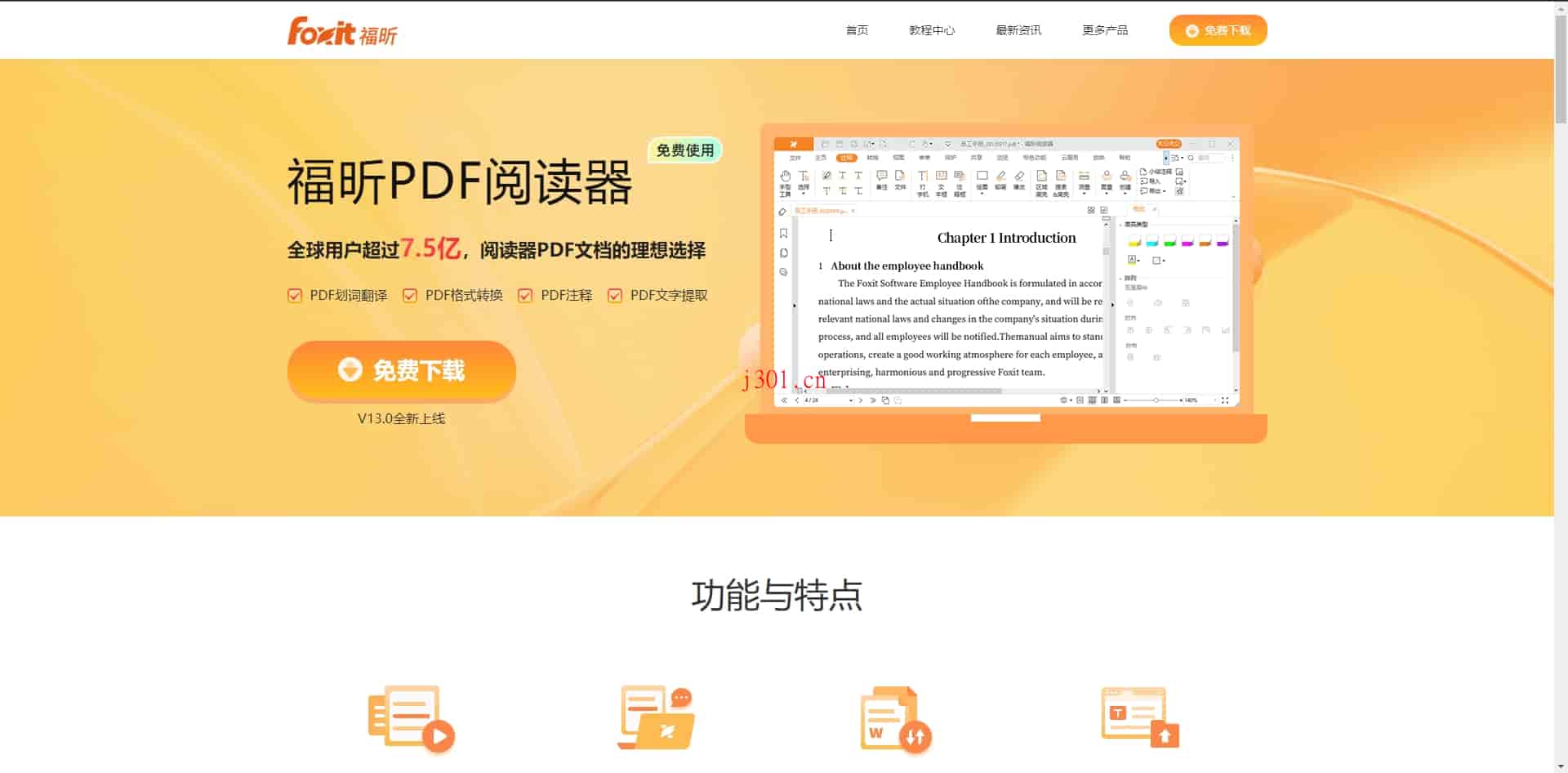This screenshot has height=773, width=1568.
Task: Open the comments panel icon in preview sidebar
Action: [783, 272]
